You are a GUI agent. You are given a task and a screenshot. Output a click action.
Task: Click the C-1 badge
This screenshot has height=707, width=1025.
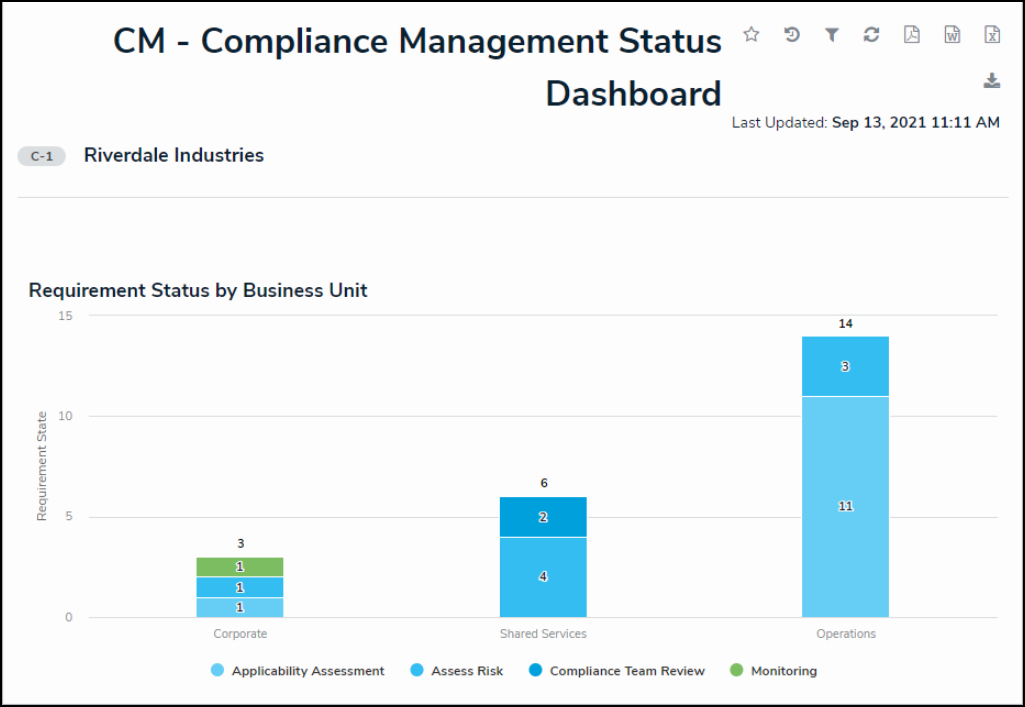(x=42, y=156)
